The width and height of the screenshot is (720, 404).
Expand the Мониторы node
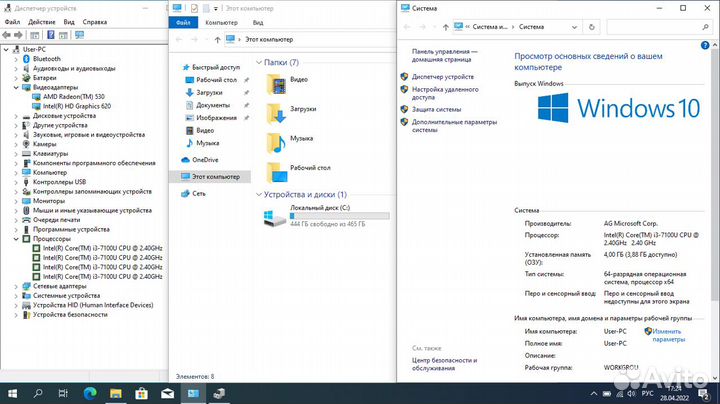pos(16,201)
